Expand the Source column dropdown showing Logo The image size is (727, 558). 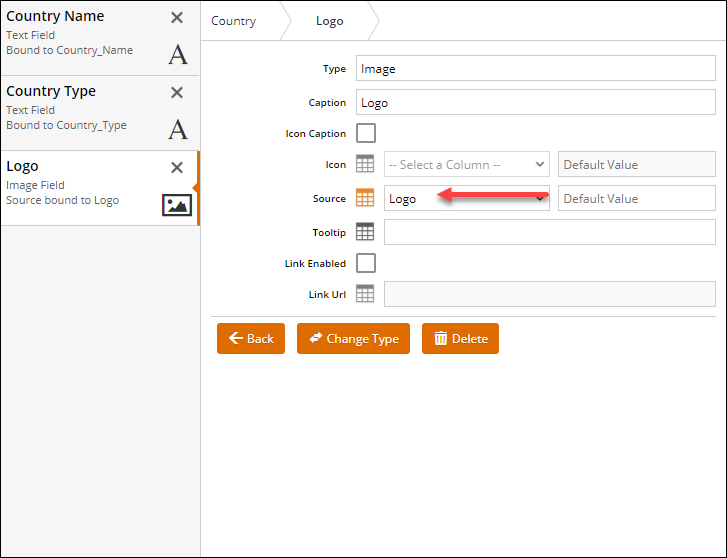point(466,199)
